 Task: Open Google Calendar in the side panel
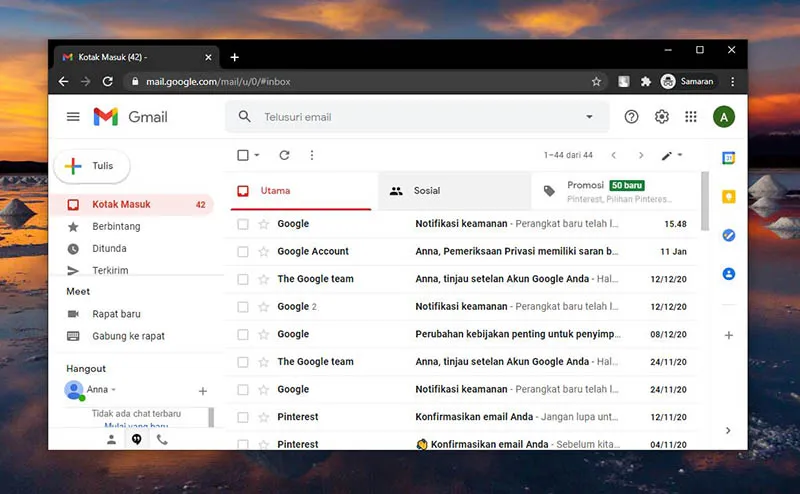click(x=729, y=158)
